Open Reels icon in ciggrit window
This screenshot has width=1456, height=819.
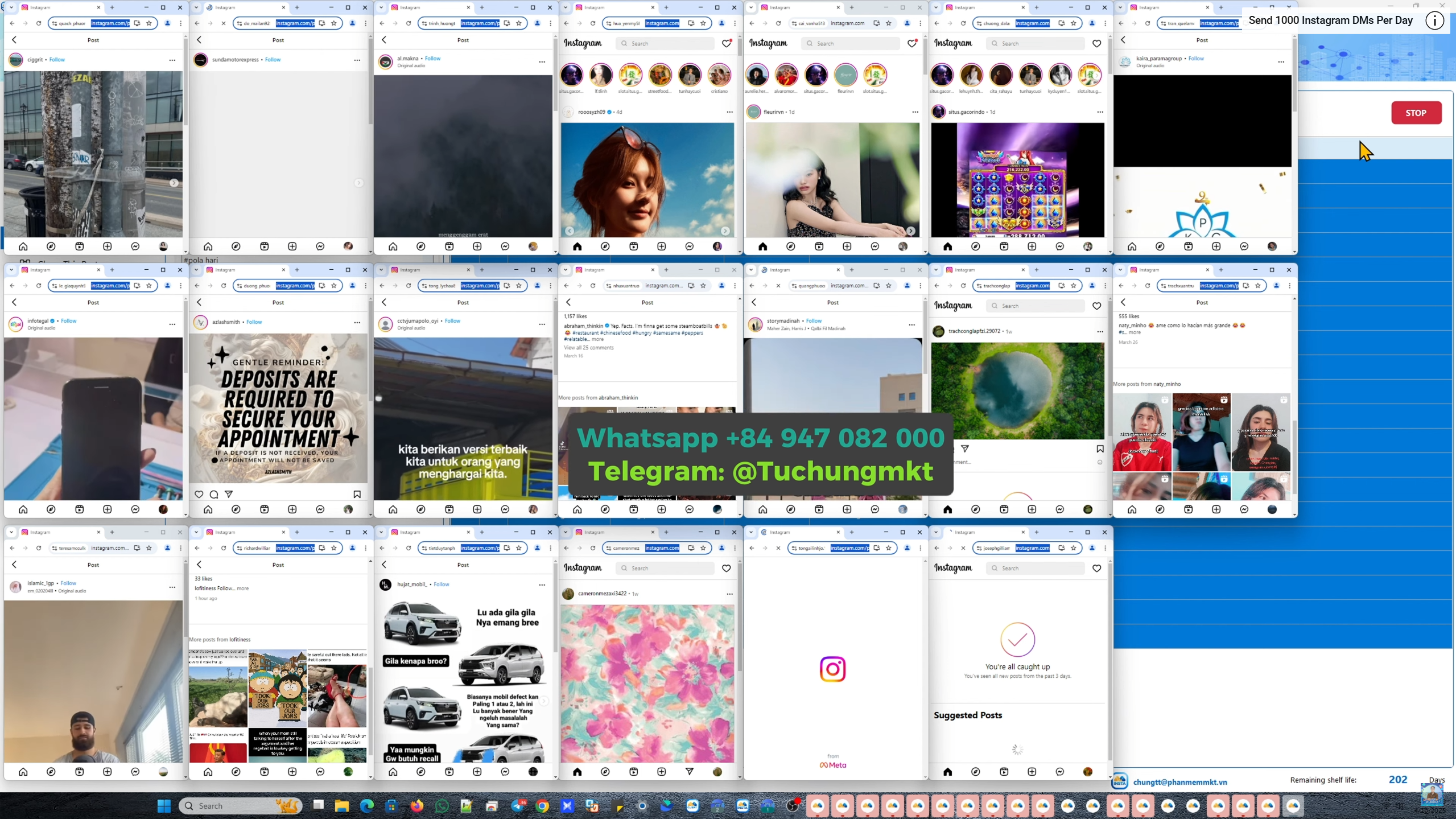(x=79, y=246)
